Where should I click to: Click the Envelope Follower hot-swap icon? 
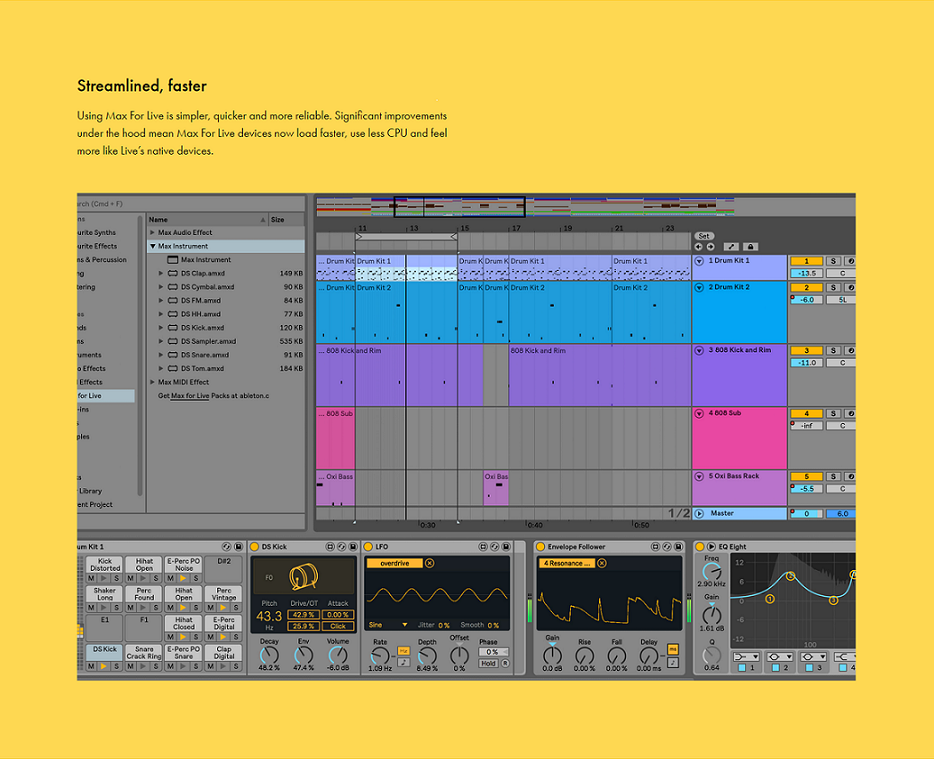pyautogui.click(x=667, y=546)
